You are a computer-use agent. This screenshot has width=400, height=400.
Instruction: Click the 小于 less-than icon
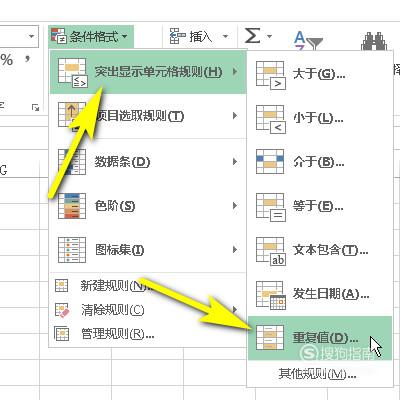[271, 119]
